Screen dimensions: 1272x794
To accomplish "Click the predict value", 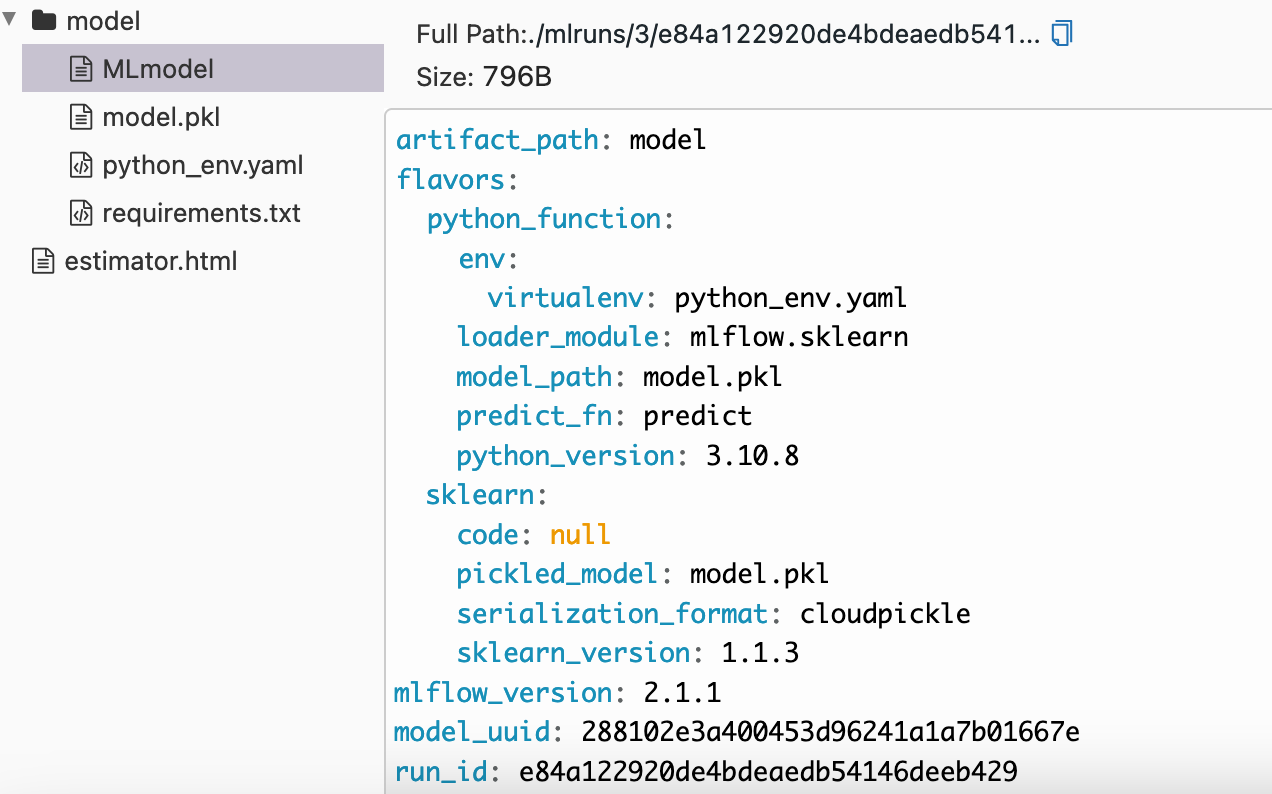I will click(x=698, y=416).
